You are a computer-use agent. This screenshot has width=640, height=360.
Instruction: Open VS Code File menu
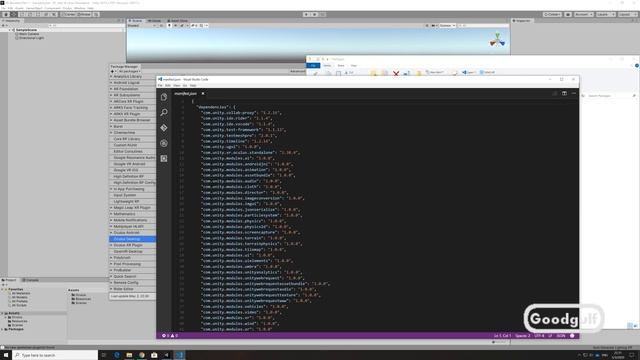point(160,85)
